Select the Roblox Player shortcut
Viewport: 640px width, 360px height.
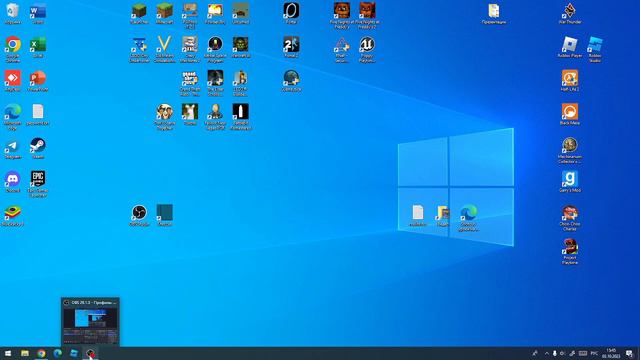click(570, 47)
